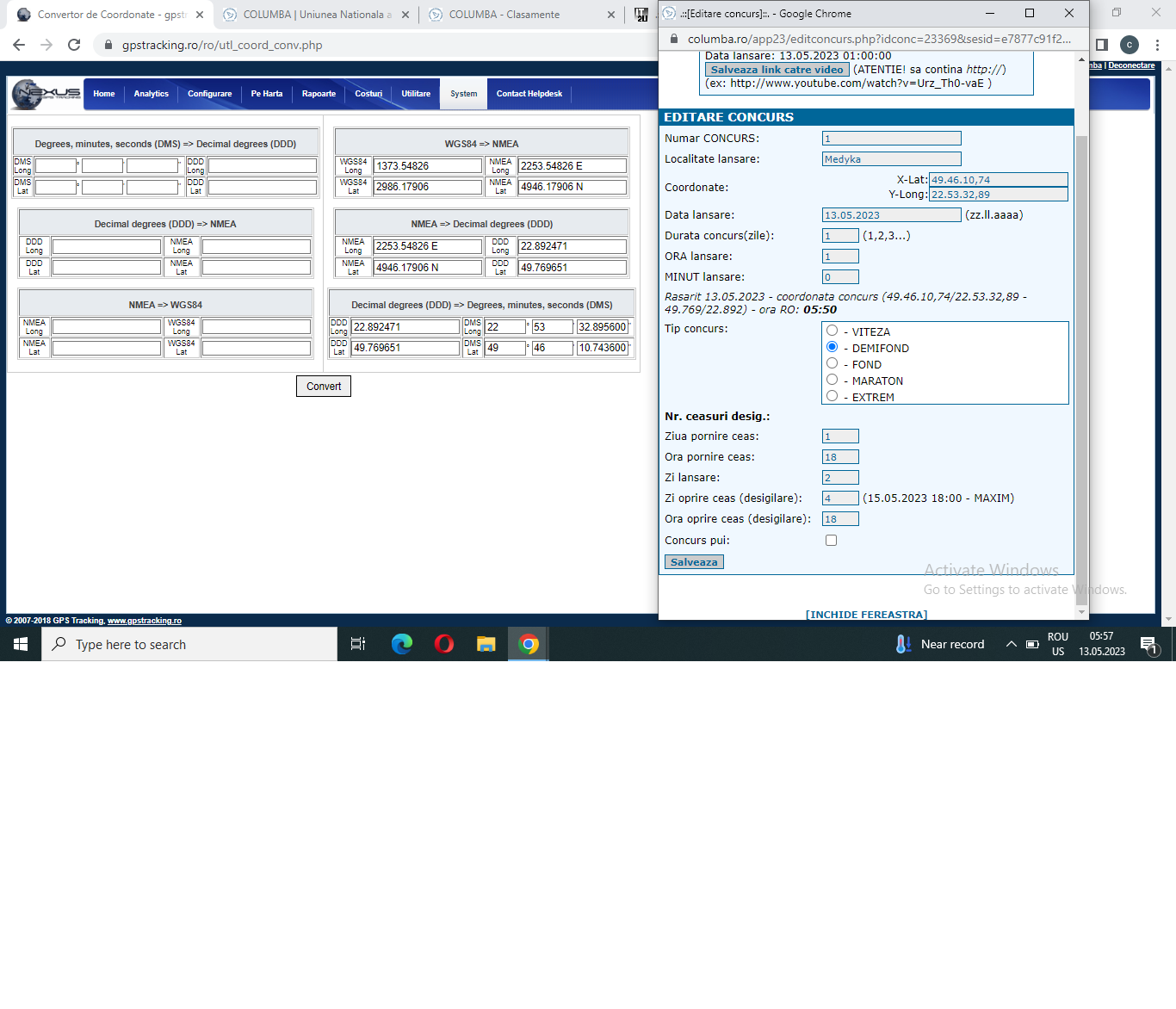
Task: Click the Nexus GPS Tracking logo
Action: coord(46,94)
